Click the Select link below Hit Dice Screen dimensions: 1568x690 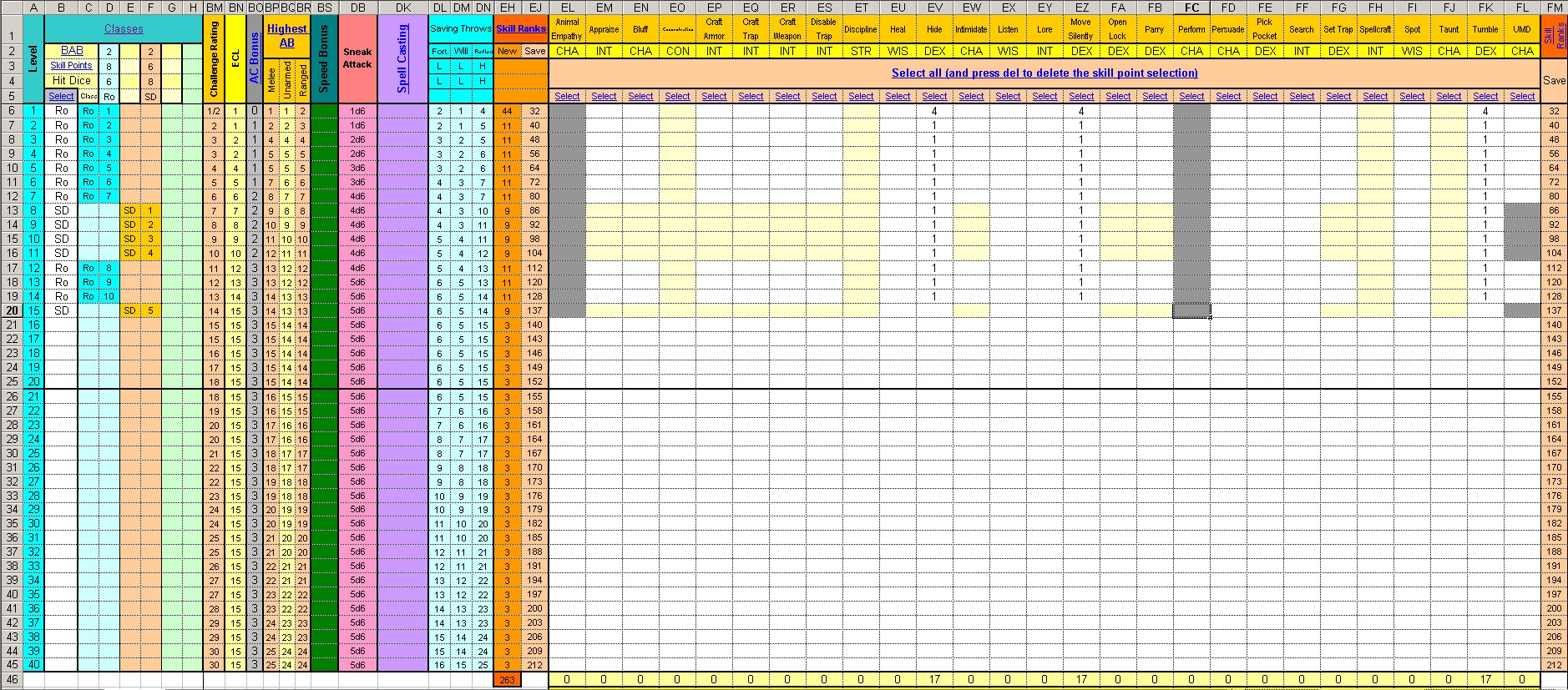tap(61, 97)
